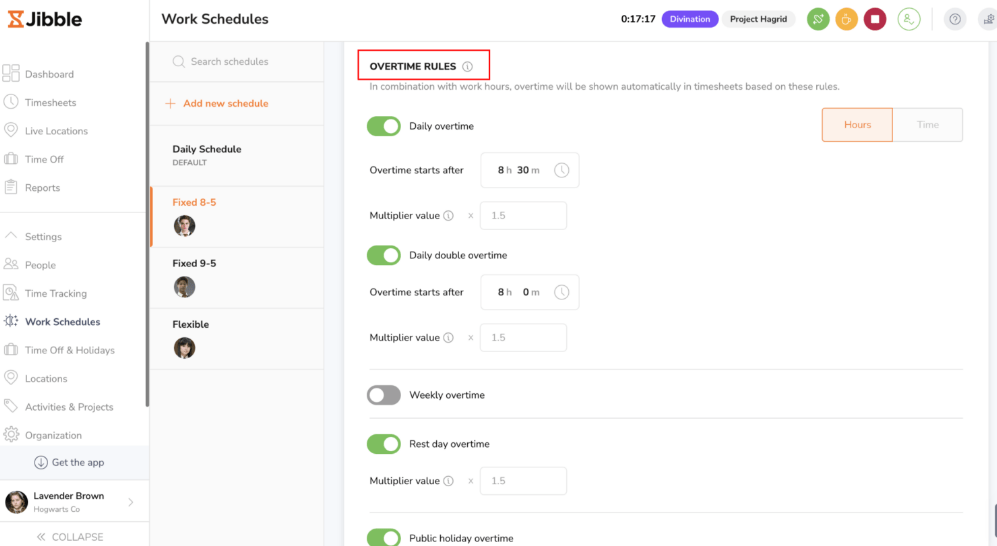Click the info icon by the Daily overtime multiplier

point(448,215)
